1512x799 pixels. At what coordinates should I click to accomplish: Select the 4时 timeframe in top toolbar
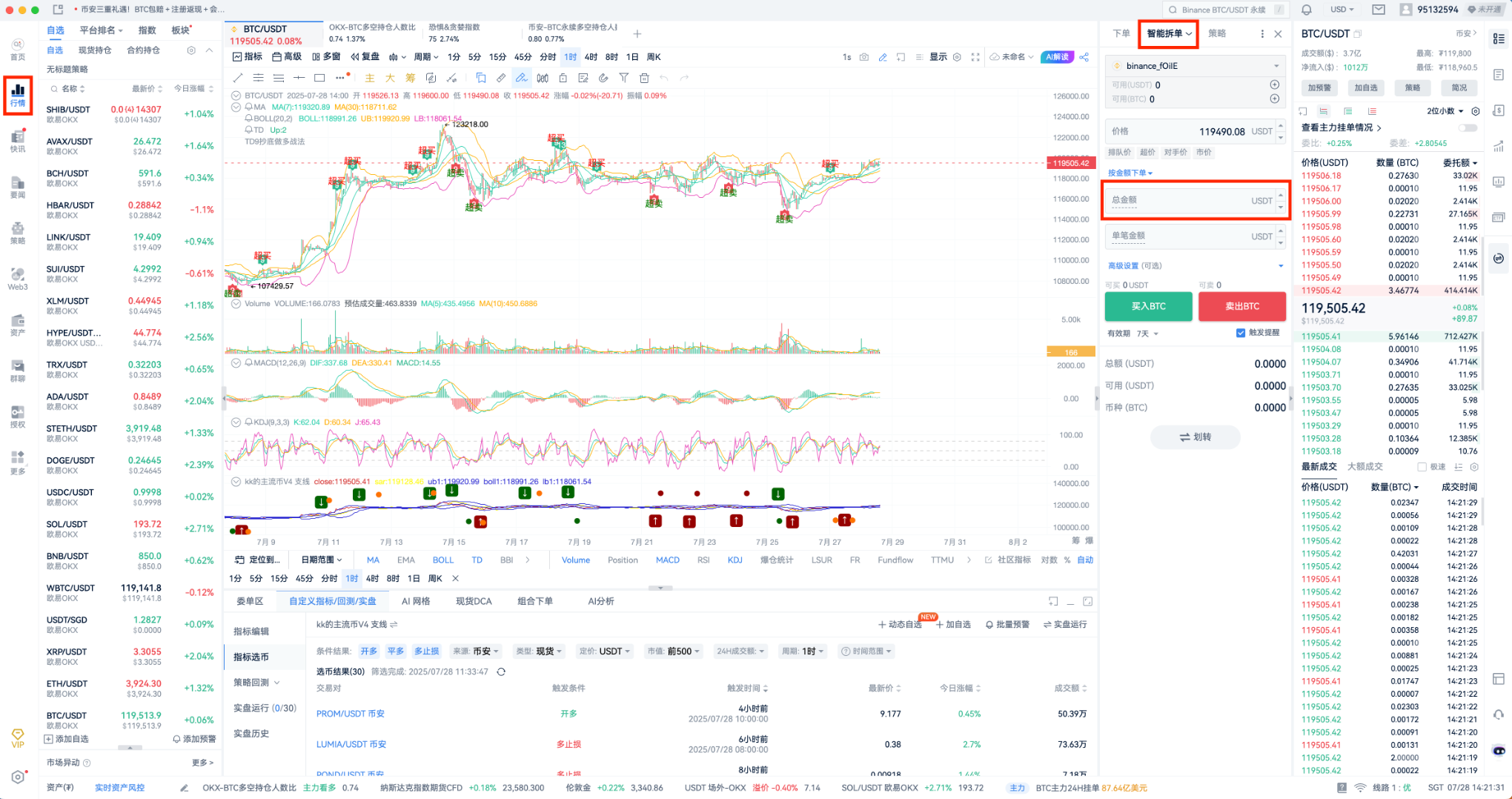click(x=591, y=57)
